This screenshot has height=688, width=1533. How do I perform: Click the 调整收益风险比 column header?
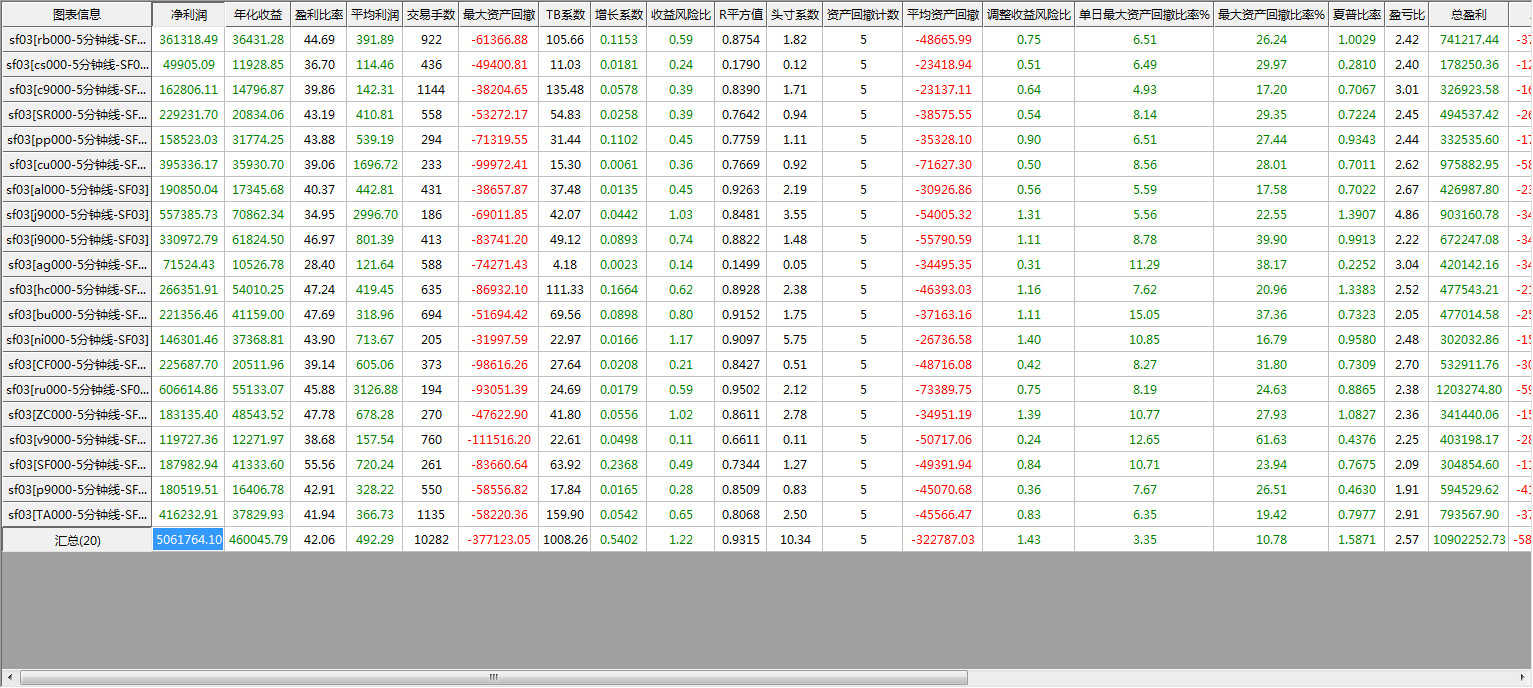point(1029,15)
